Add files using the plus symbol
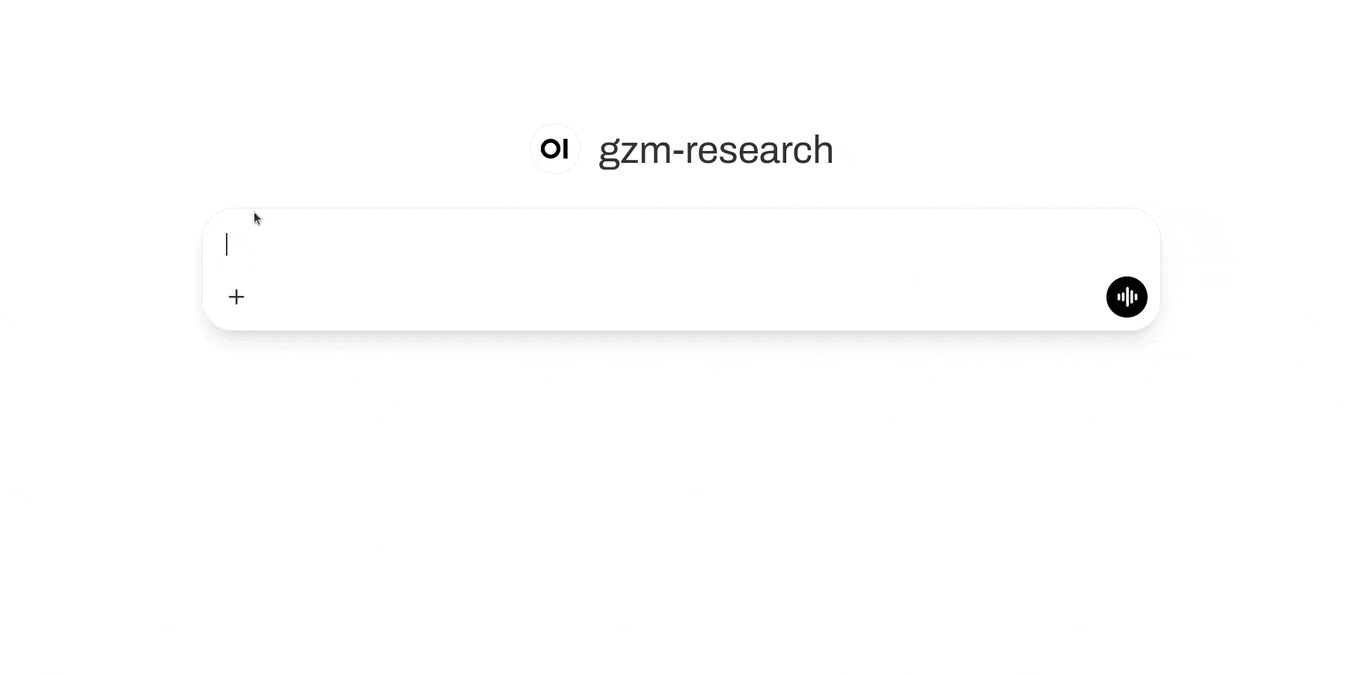 pos(236,297)
